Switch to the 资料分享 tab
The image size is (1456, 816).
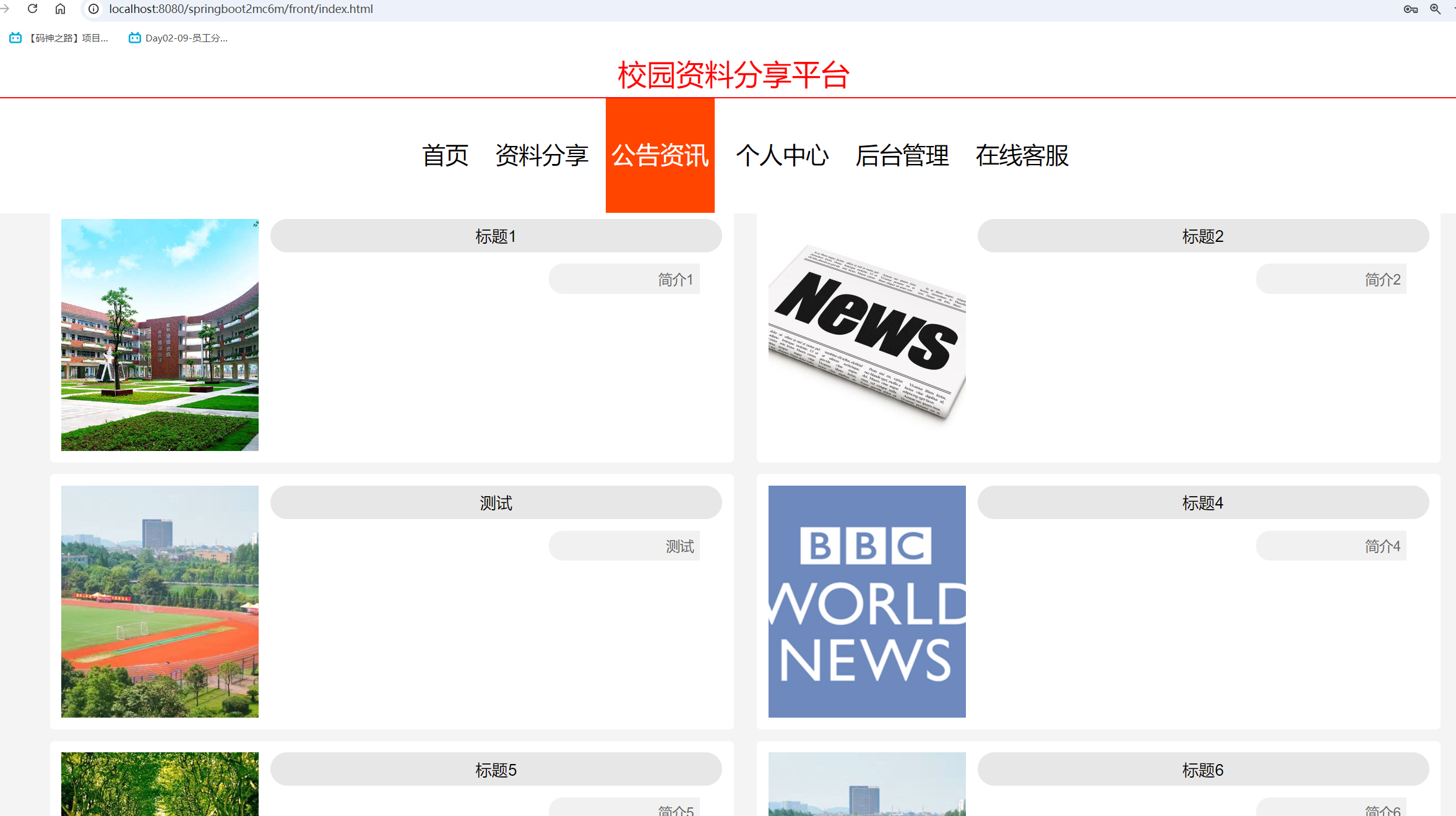point(541,156)
